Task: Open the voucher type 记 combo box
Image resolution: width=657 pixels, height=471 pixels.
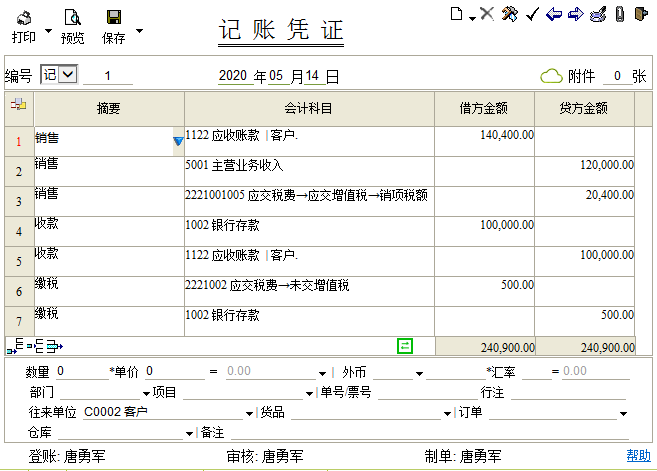Action: 59,75
